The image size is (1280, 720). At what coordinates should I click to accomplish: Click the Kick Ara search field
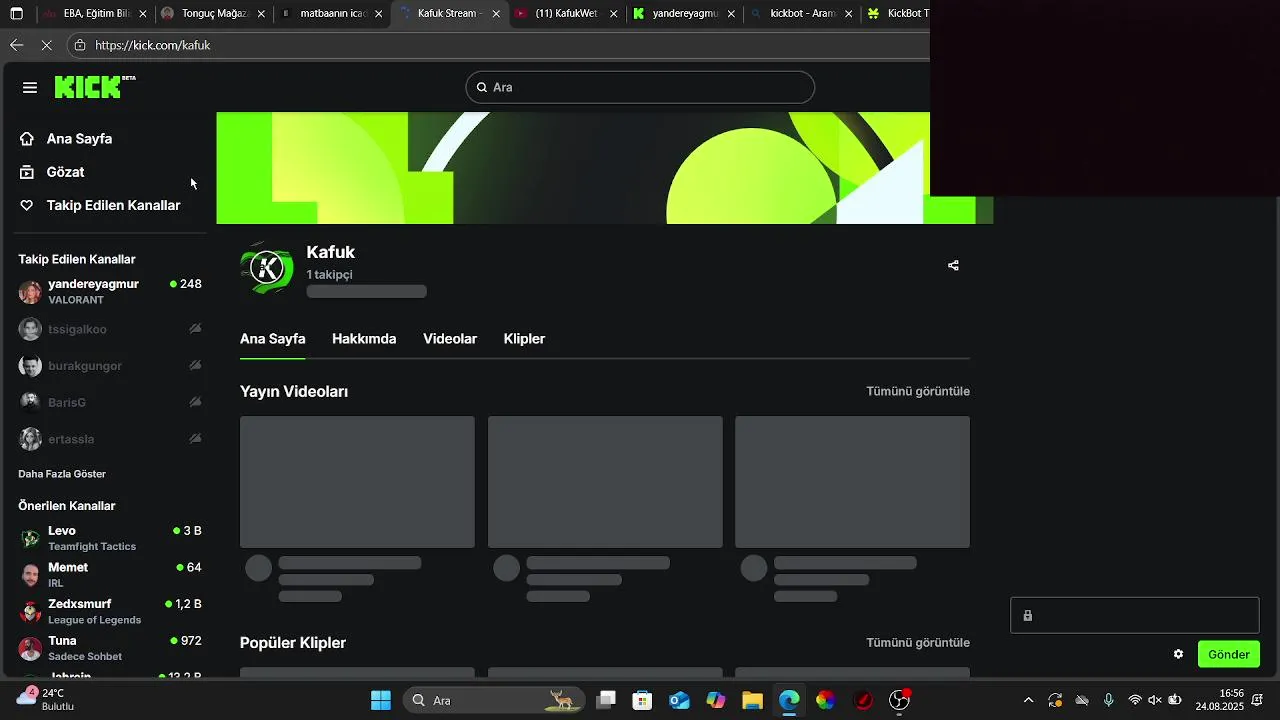point(640,87)
